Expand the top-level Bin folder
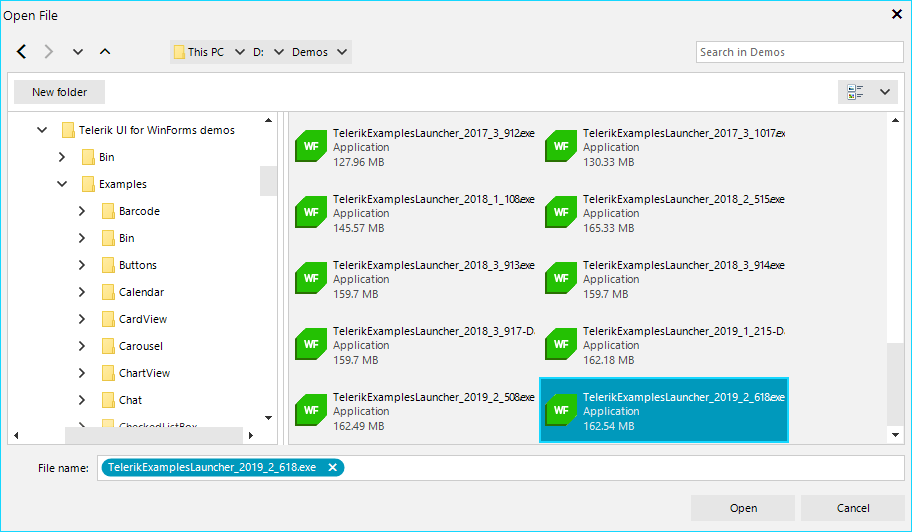The width and height of the screenshot is (912, 532). pos(62,157)
